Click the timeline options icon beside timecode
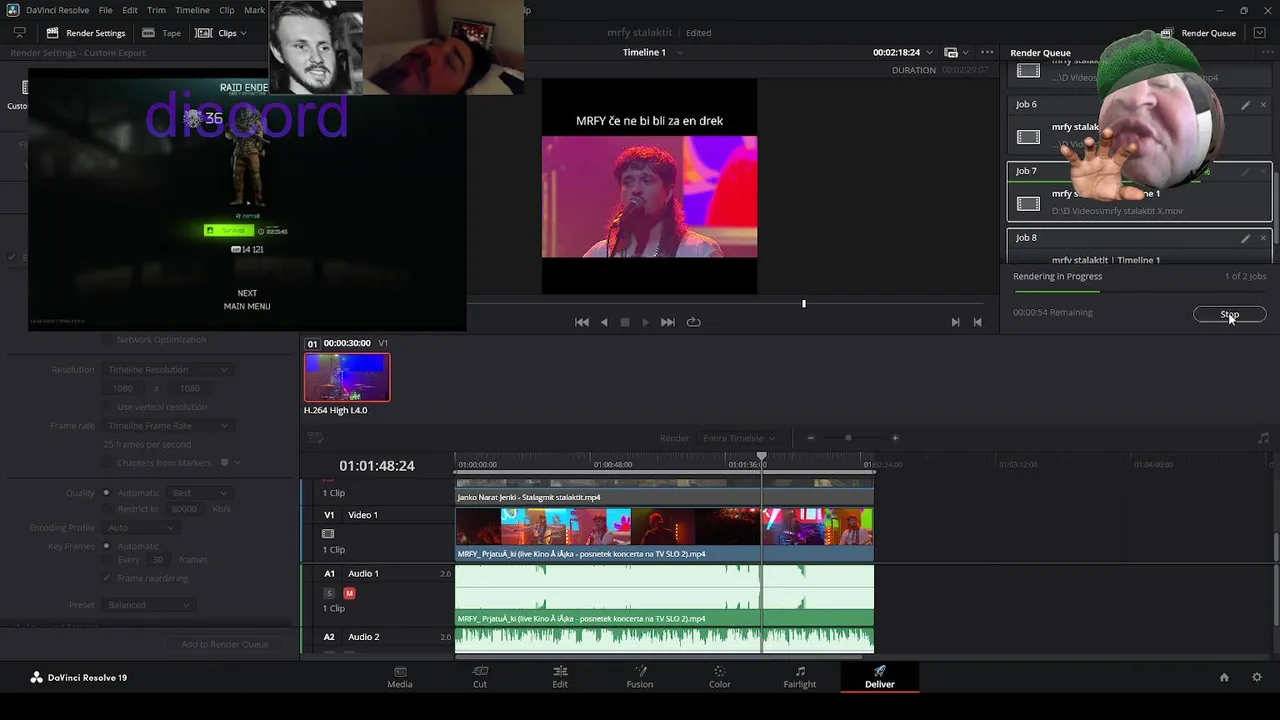1280x720 pixels. pos(315,438)
